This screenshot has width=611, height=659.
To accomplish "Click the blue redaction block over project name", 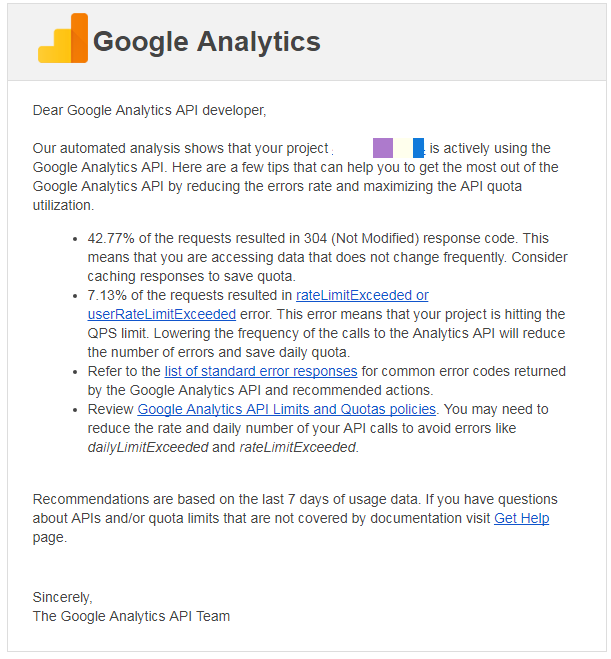I will point(418,148).
